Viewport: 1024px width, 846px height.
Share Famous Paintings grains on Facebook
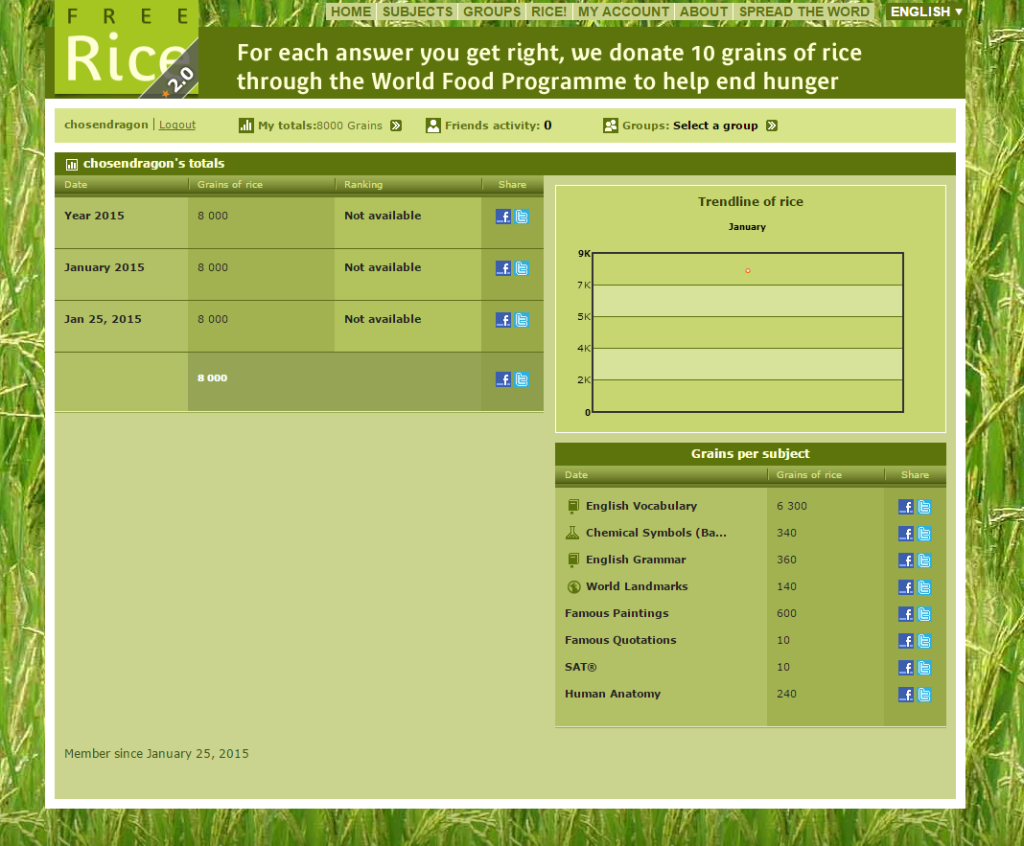pos(906,614)
